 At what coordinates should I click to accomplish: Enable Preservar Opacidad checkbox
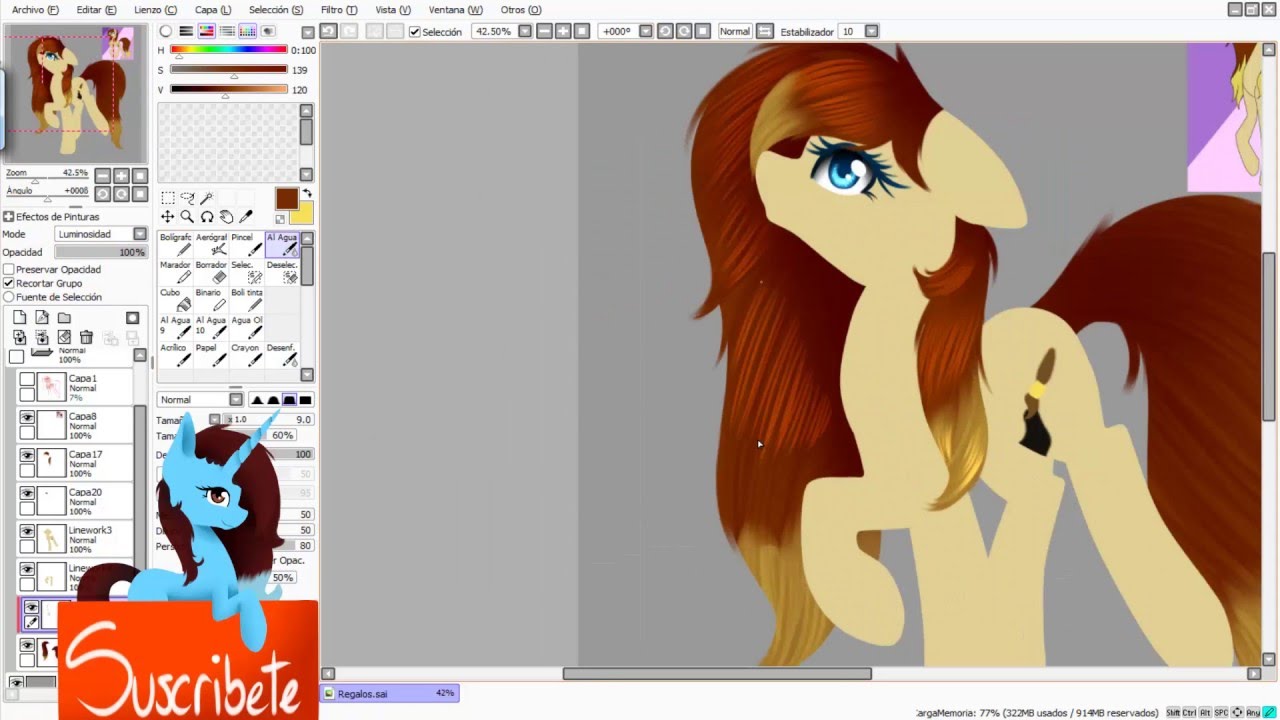pos(9,270)
